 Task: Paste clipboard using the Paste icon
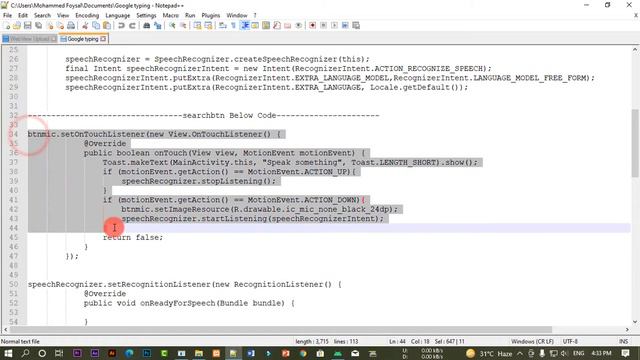tap(107, 25)
